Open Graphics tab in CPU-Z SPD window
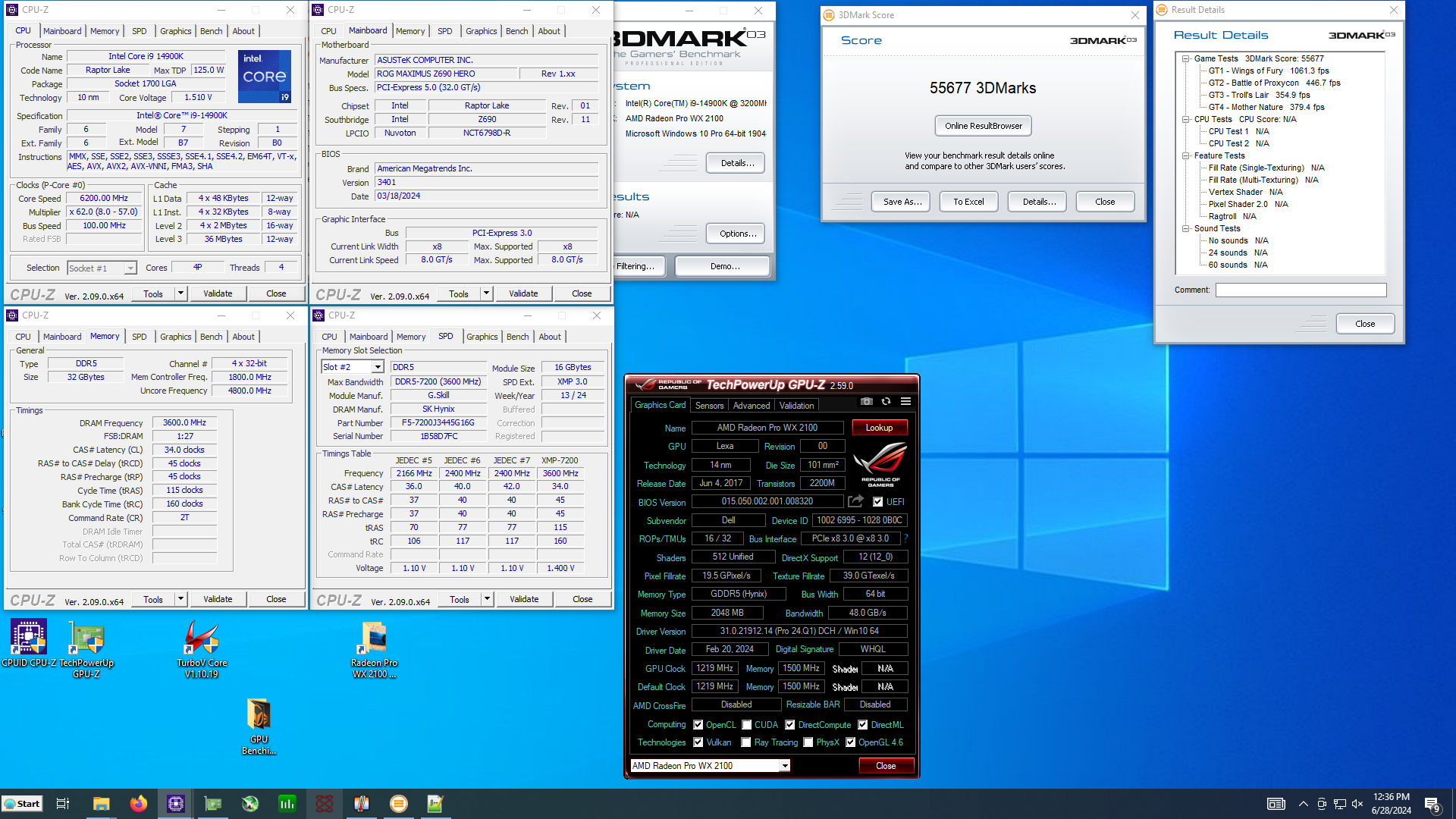The width and height of the screenshot is (1456, 819). (482, 337)
